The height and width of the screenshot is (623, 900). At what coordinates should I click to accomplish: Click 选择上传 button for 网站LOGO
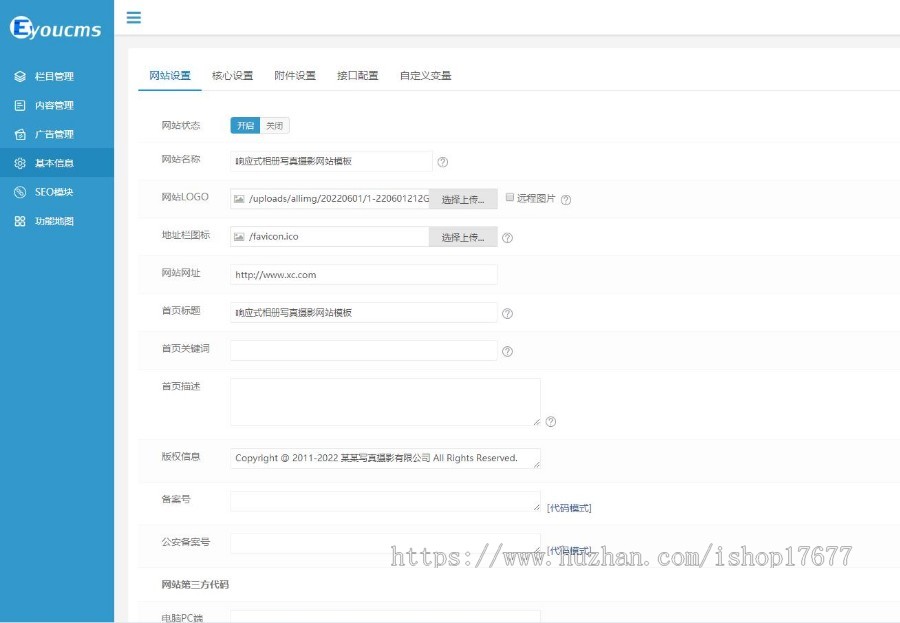[x=463, y=199]
